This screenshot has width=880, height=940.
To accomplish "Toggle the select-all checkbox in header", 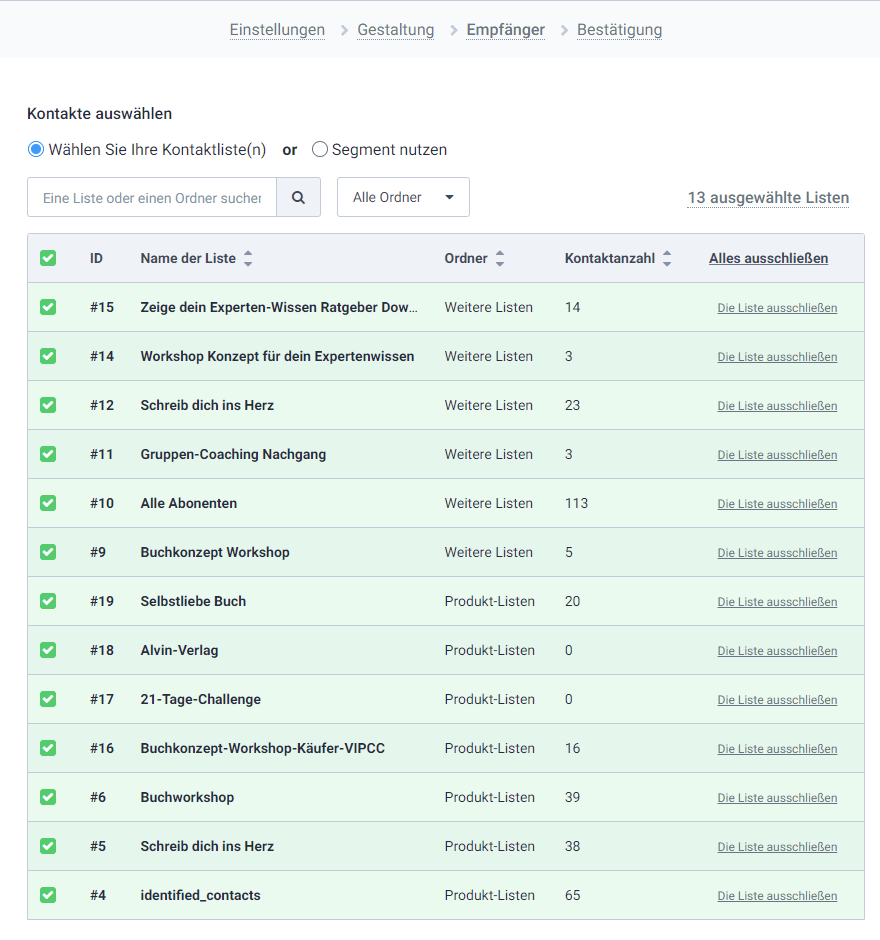I will [x=48, y=258].
